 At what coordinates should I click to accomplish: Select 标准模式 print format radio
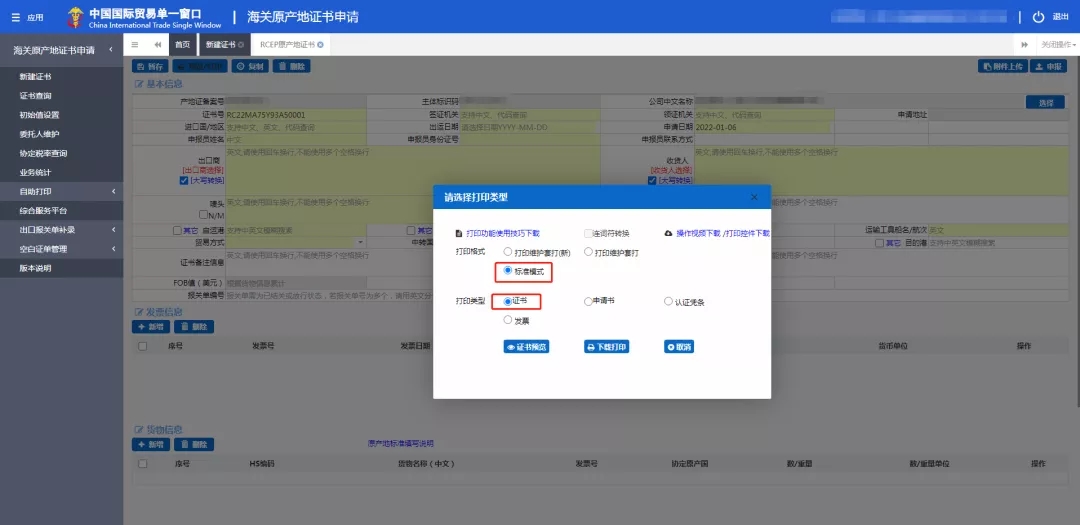coord(509,271)
